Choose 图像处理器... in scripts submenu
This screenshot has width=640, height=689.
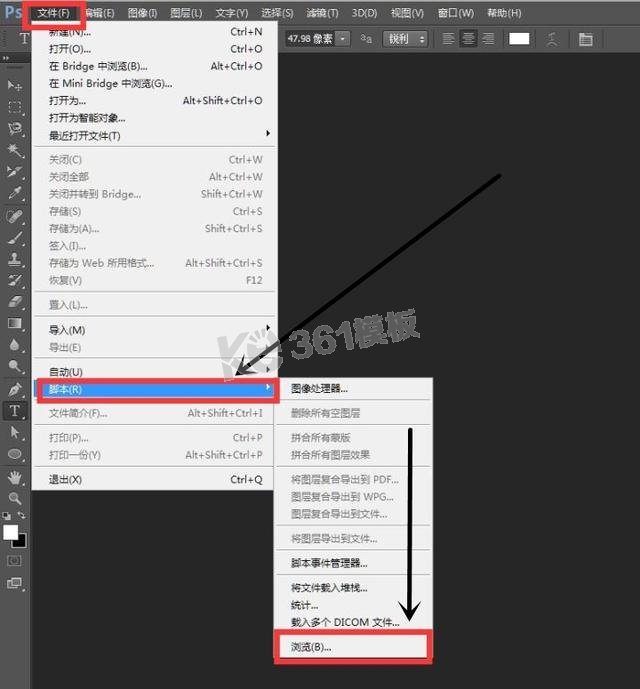click(353, 388)
